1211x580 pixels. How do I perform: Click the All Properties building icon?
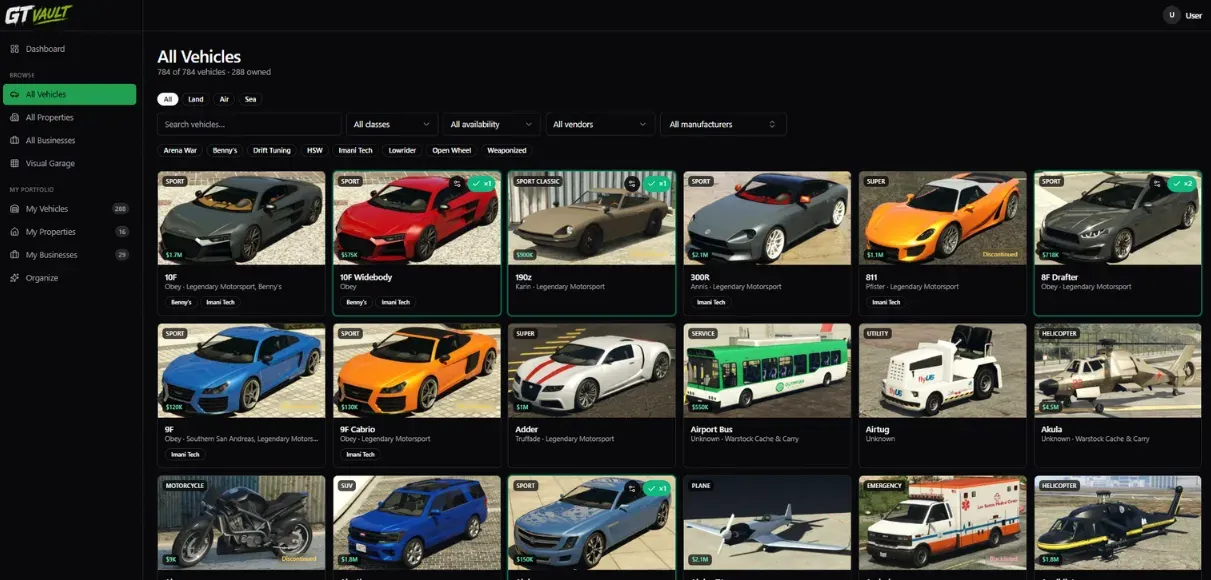(14, 117)
